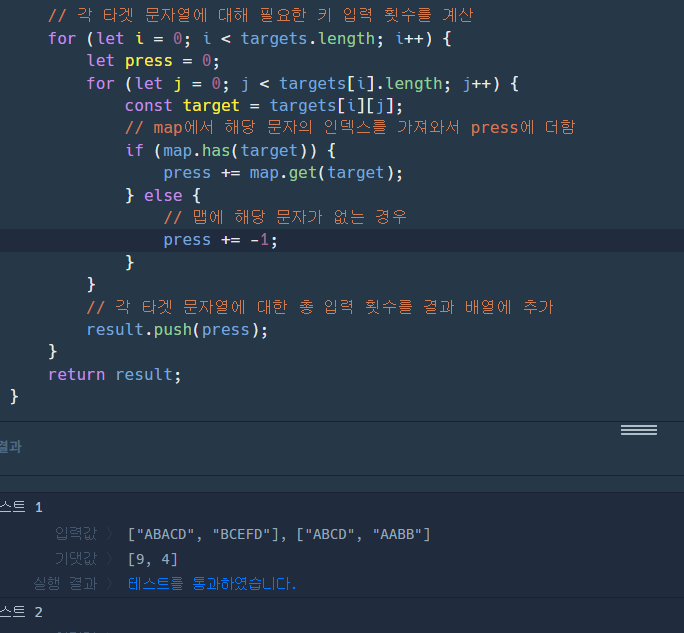
Task: Click the 'press += map.get(target);' line
Action: pyautogui.click(x=283, y=173)
